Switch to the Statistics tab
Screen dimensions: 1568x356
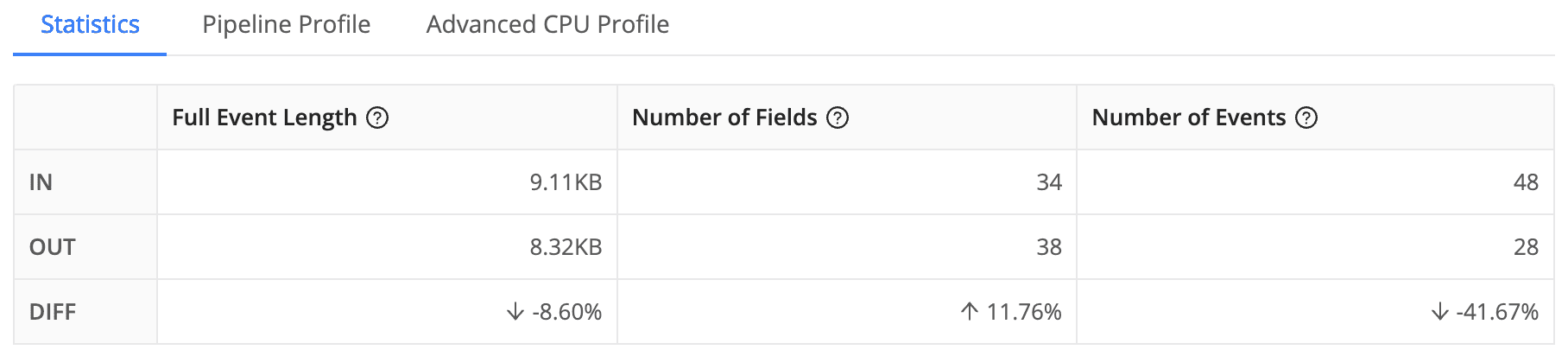click(90, 25)
